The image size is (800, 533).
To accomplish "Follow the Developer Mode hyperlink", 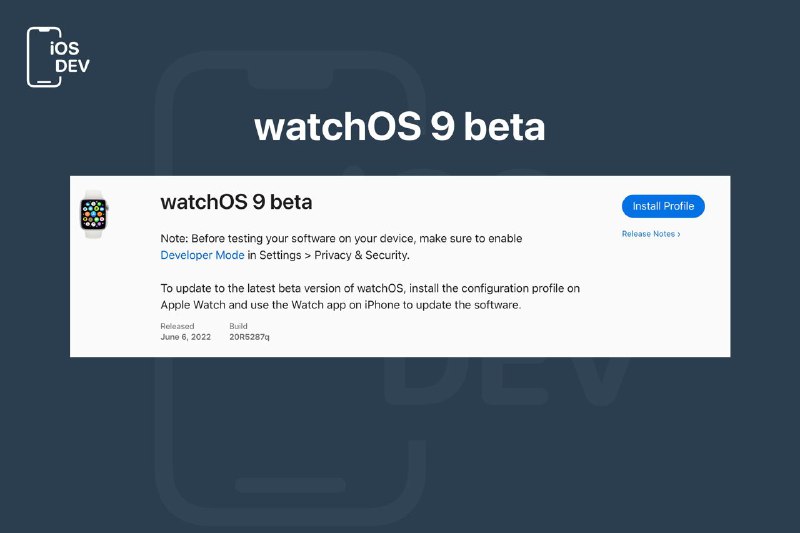I will click(x=202, y=255).
